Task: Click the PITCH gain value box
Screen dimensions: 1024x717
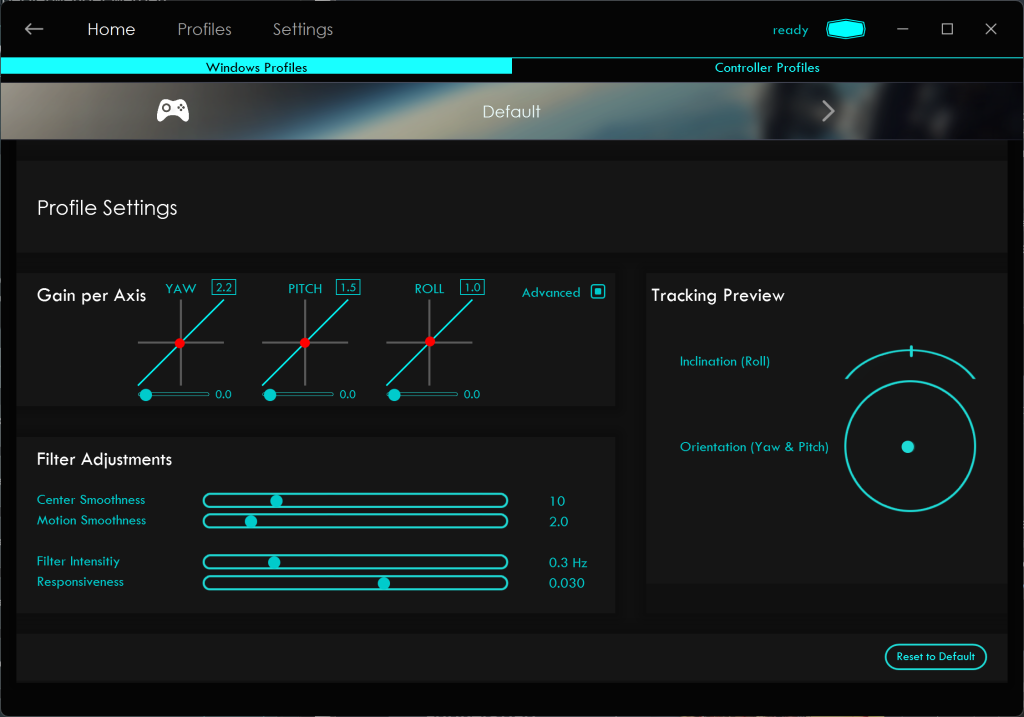Action: tap(348, 287)
